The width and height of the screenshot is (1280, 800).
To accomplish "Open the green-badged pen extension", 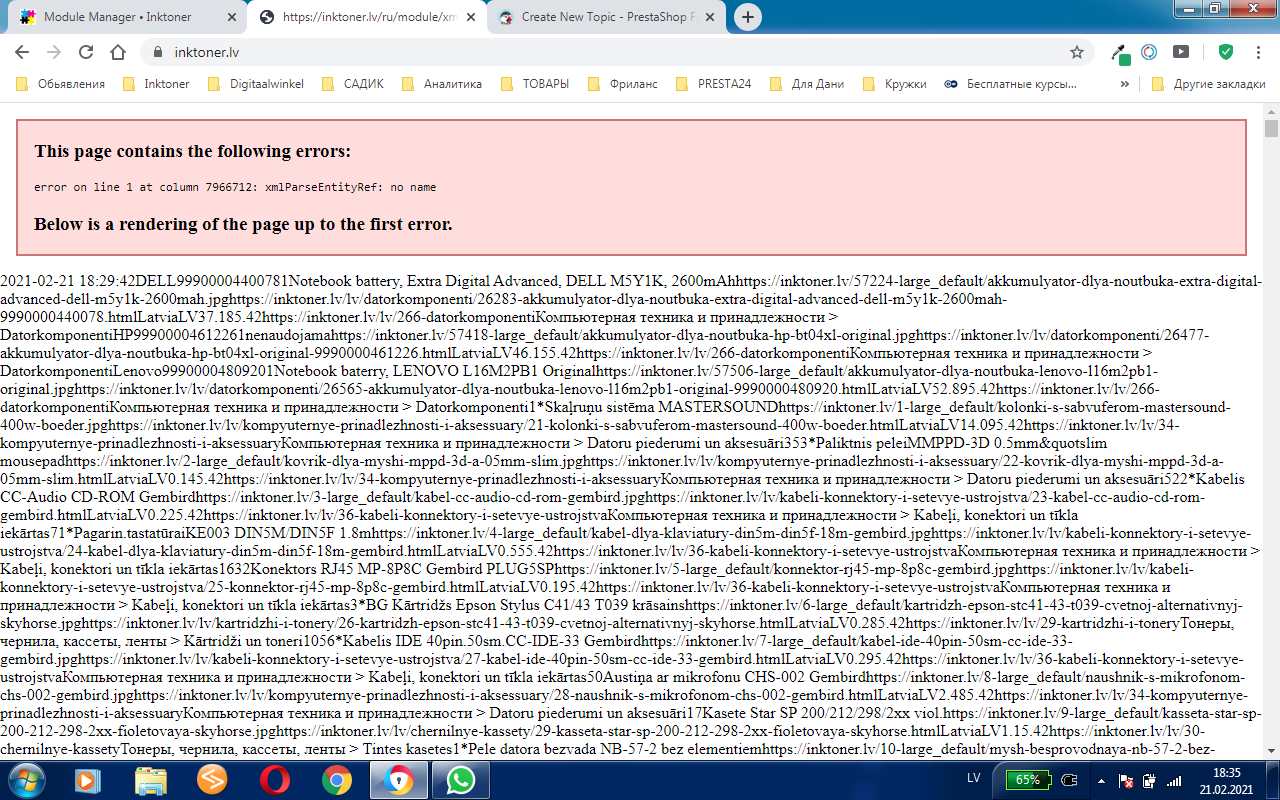I will pos(1121,53).
